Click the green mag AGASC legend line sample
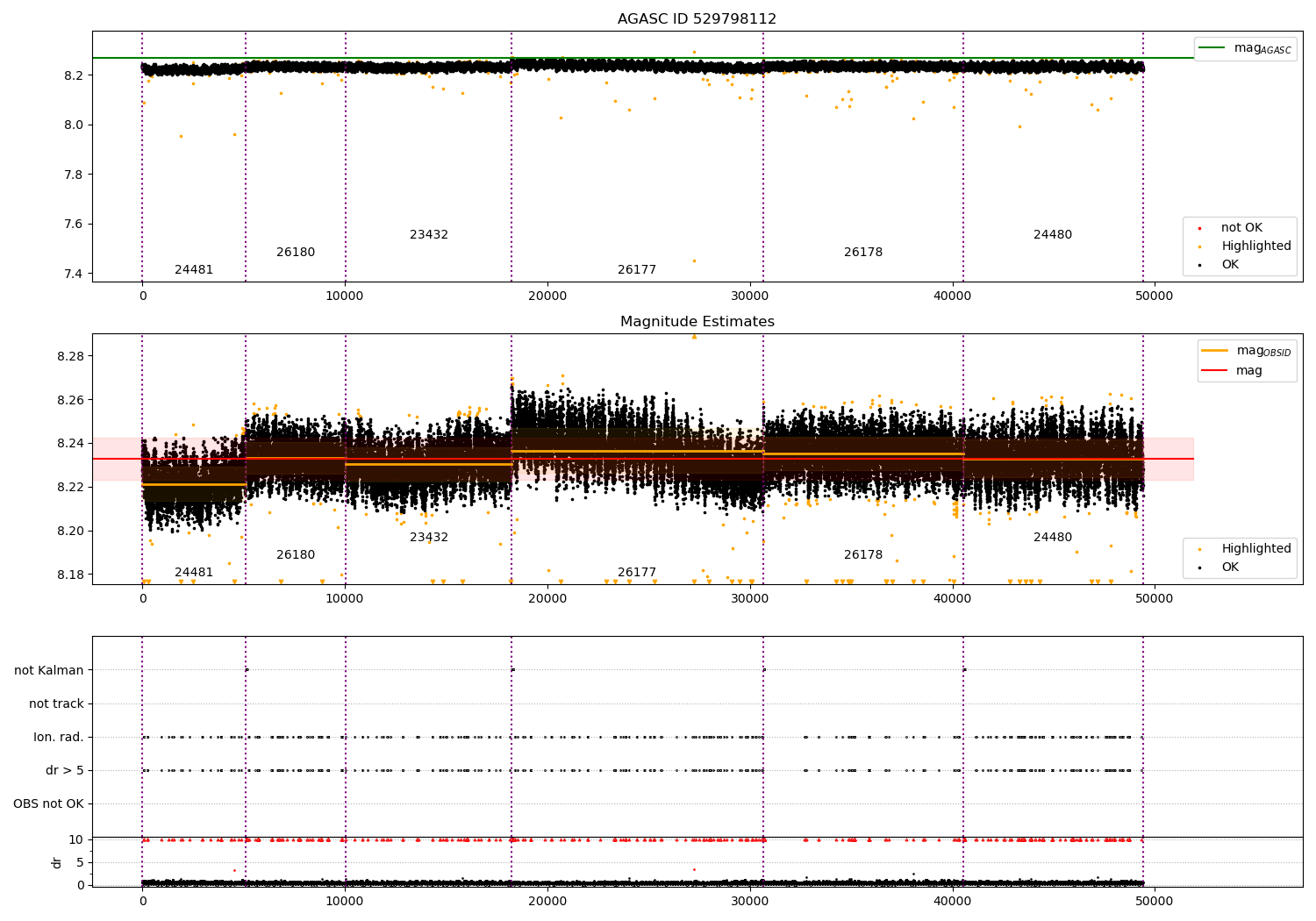This screenshot has width=1316, height=921. click(1212, 47)
